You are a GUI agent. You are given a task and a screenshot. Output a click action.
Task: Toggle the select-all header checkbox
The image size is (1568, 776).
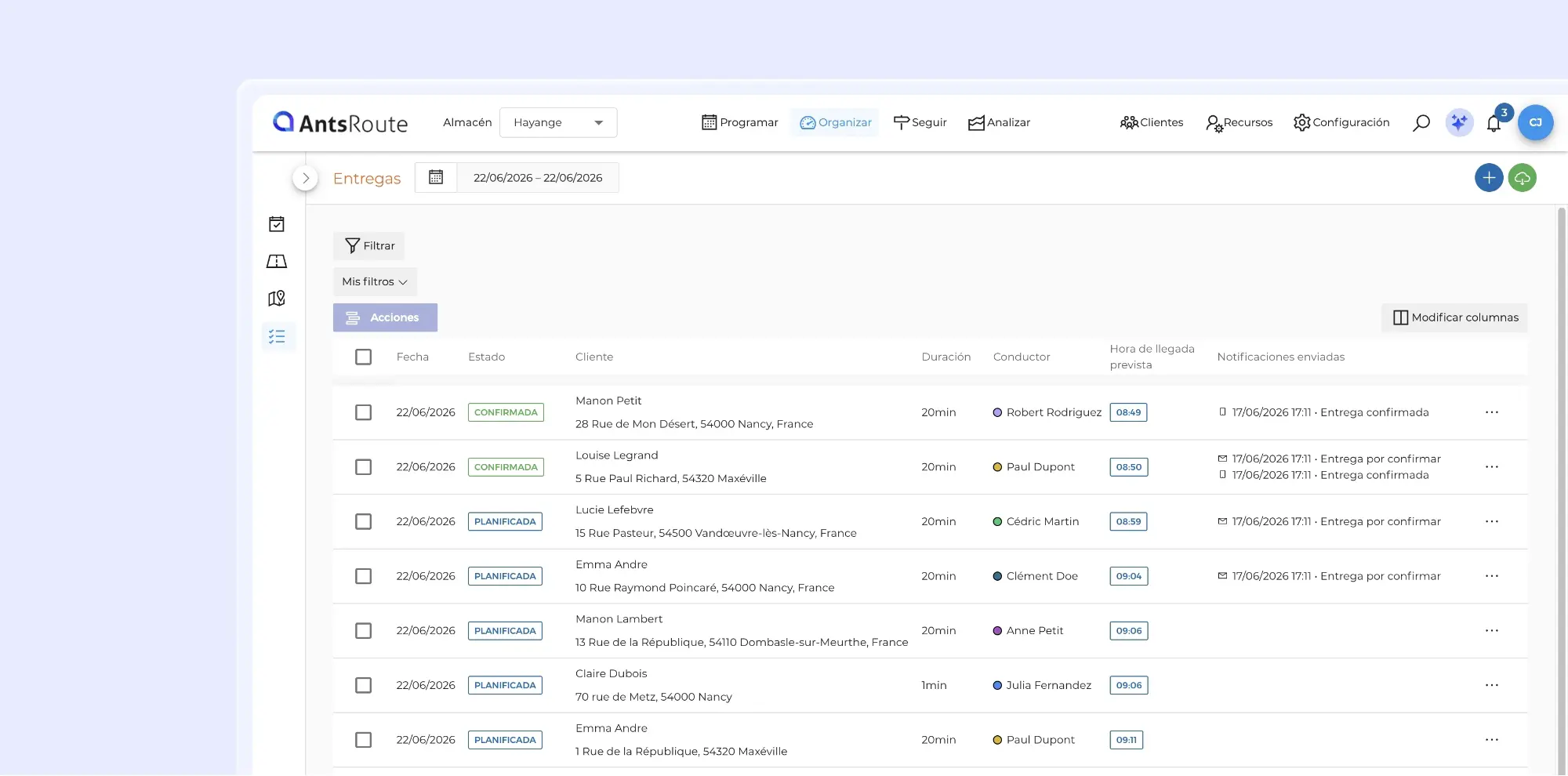[x=363, y=357]
